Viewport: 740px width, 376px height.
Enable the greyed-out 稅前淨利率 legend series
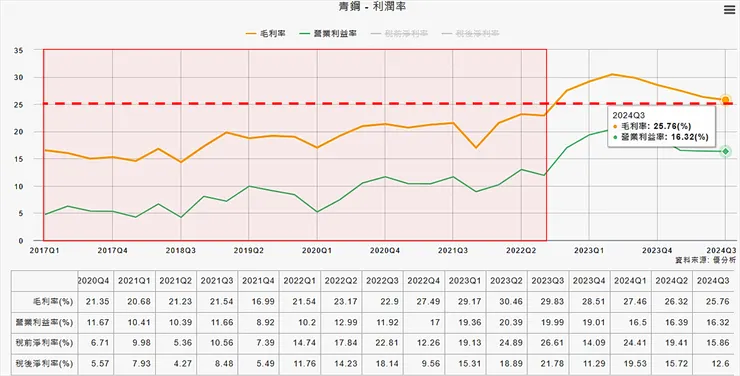coord(400,33)
